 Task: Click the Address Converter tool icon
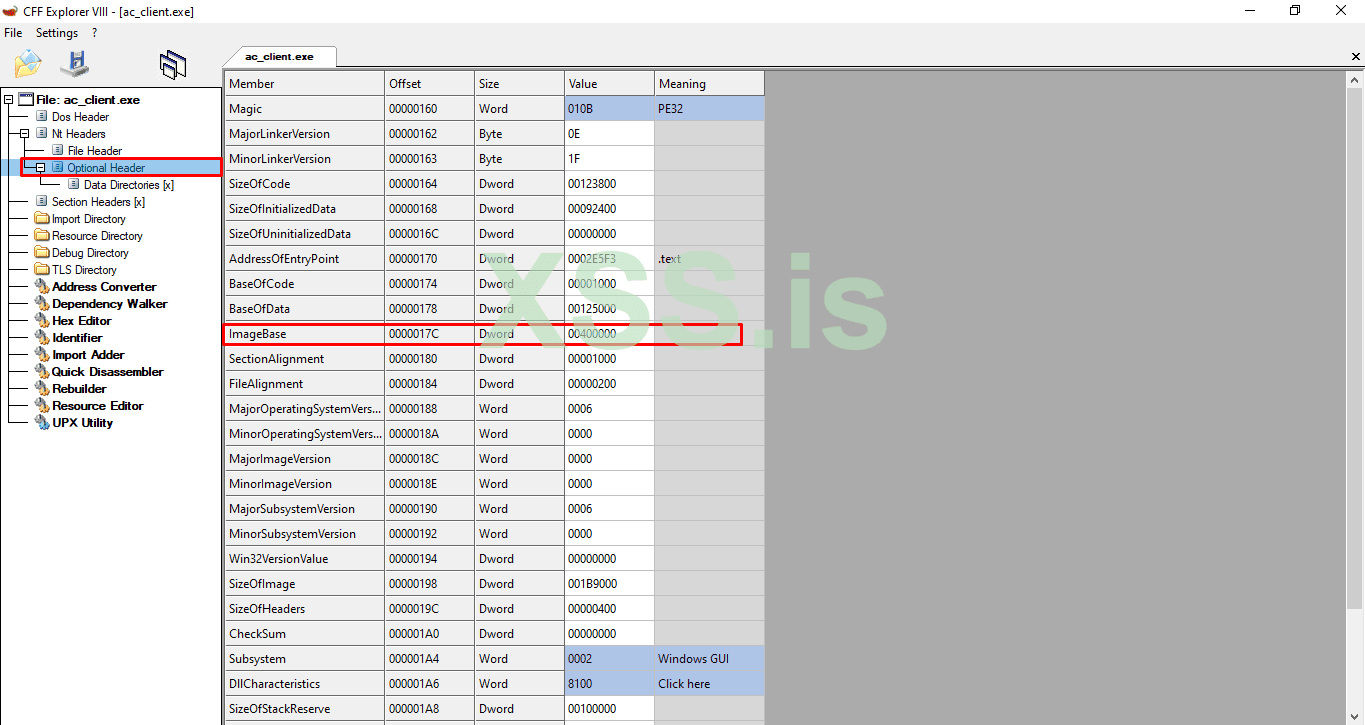point(42,287)
